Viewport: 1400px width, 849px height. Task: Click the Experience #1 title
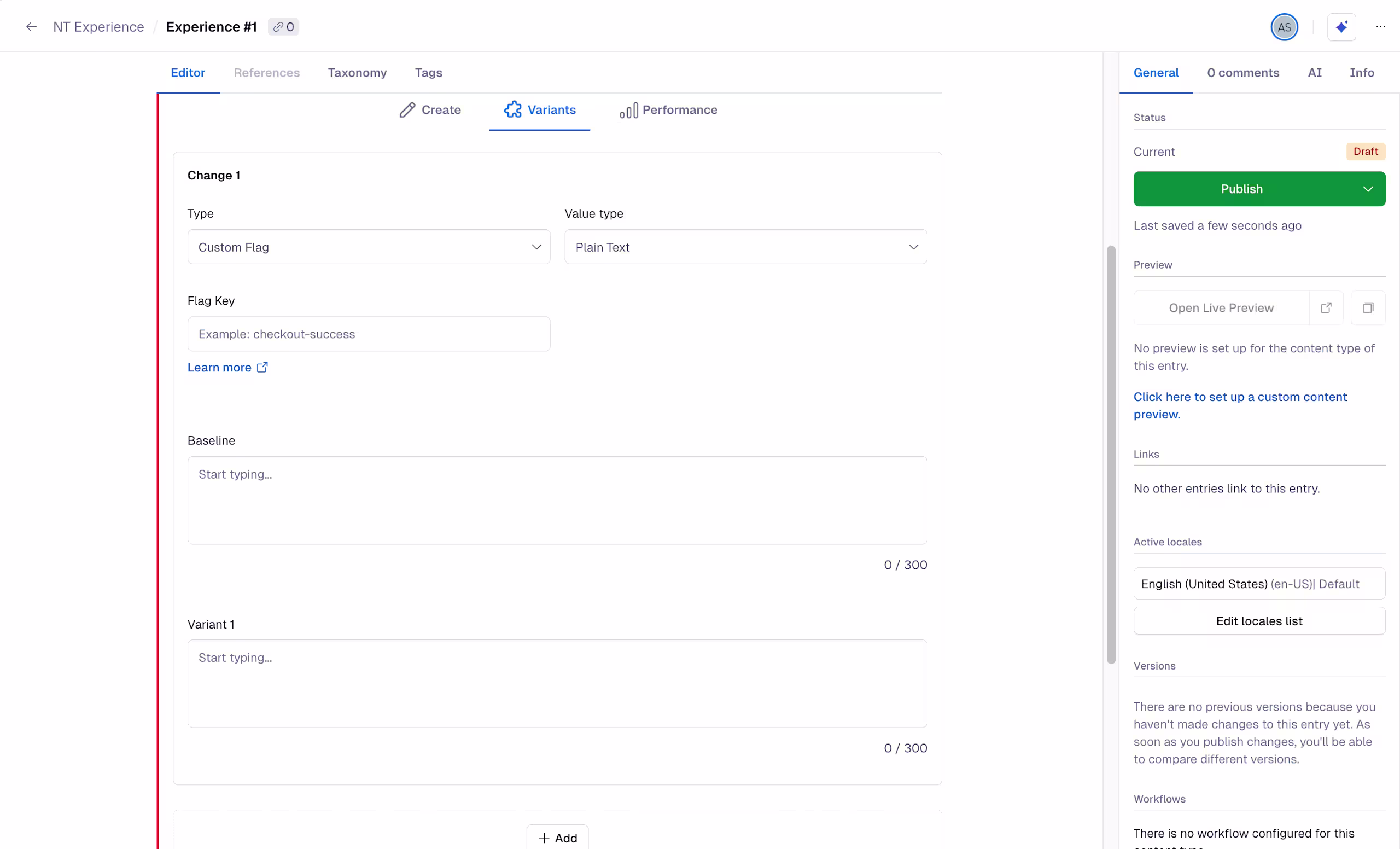tap(211, 27)
